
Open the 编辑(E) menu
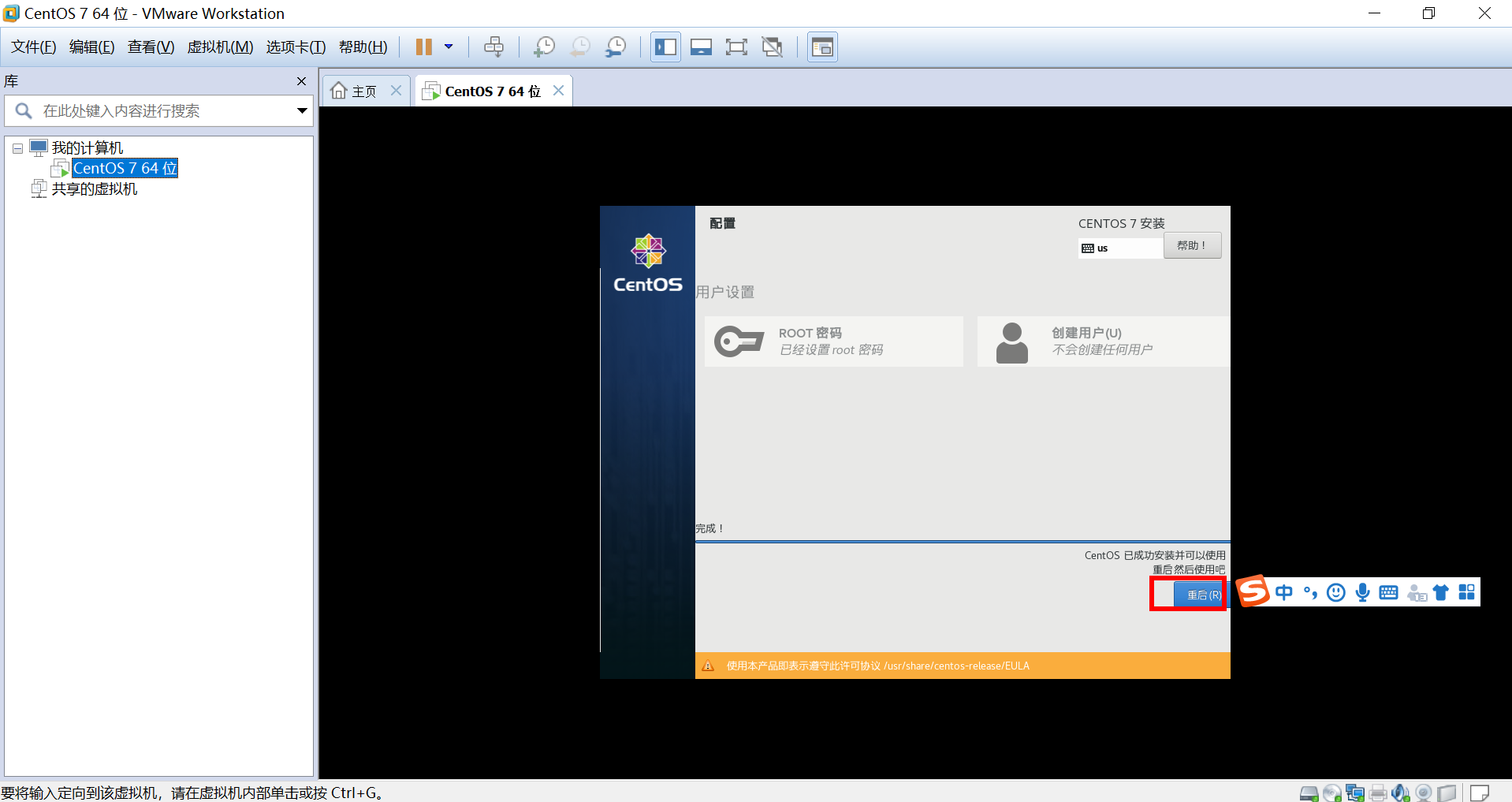(92, 47)
